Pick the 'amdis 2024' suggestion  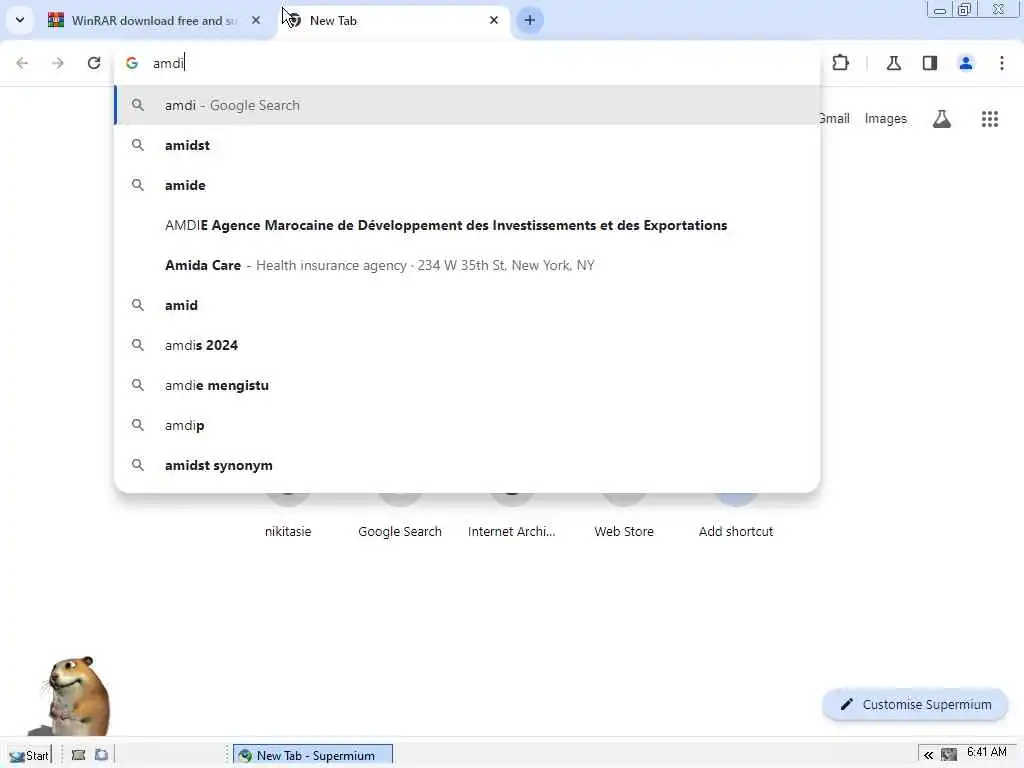point(468,345)
